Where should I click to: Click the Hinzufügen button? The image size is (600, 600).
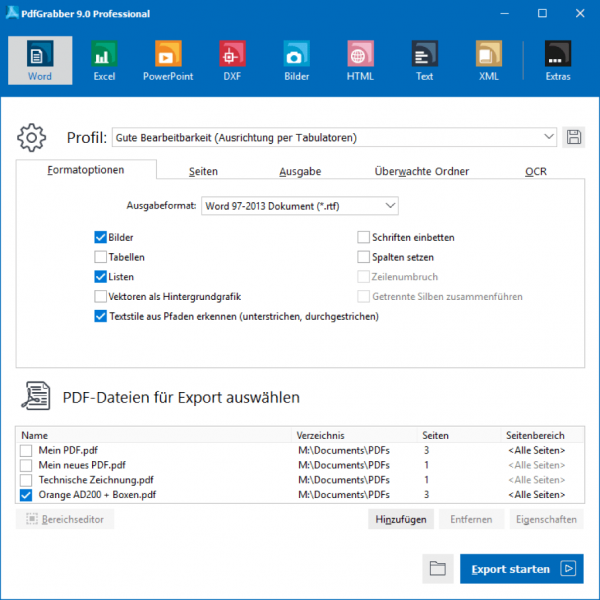pyautogui.click(x=401, y=519)
